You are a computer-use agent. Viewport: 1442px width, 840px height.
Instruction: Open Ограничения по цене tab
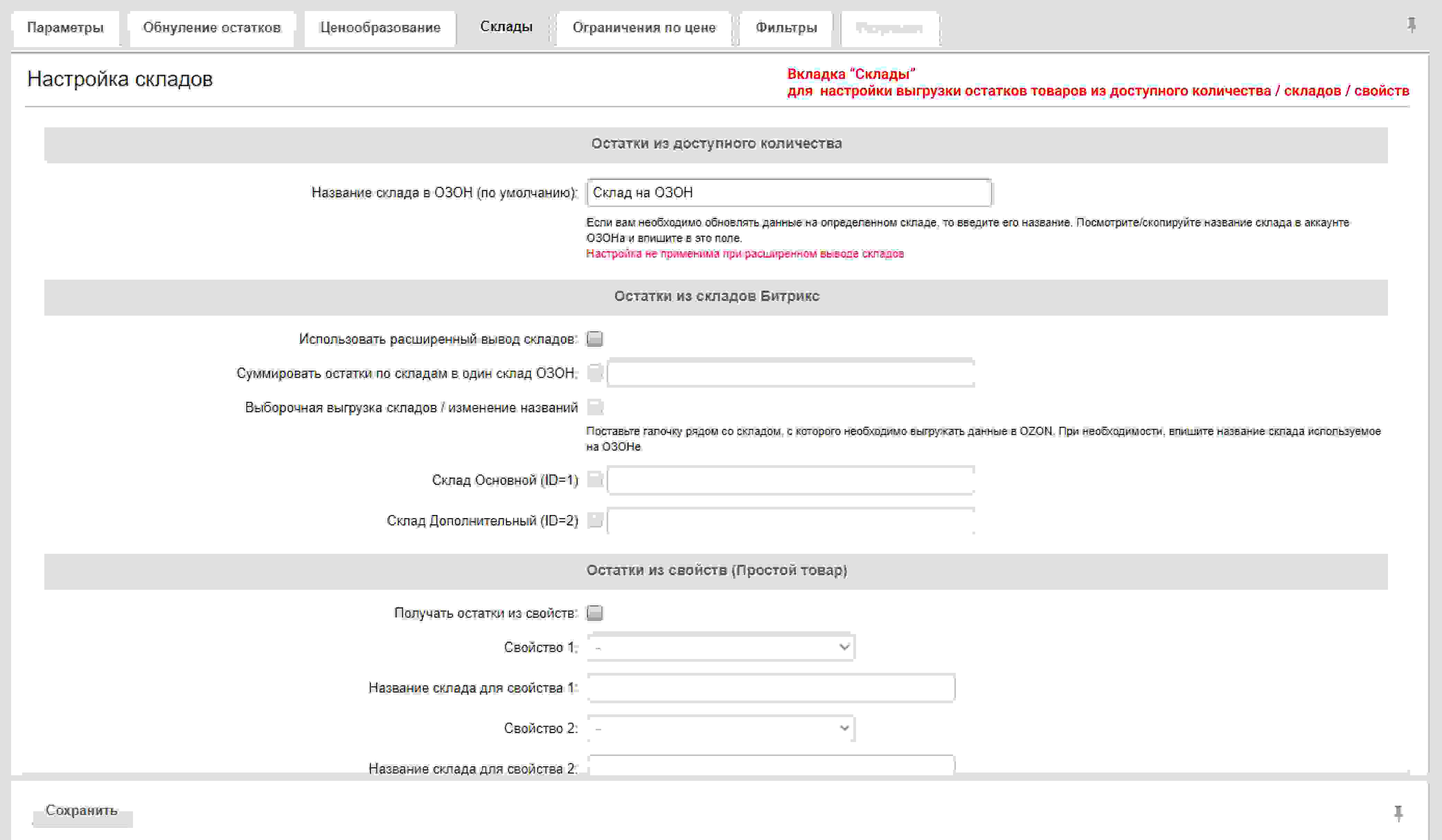pyautogui.click(x=644, y=28)
